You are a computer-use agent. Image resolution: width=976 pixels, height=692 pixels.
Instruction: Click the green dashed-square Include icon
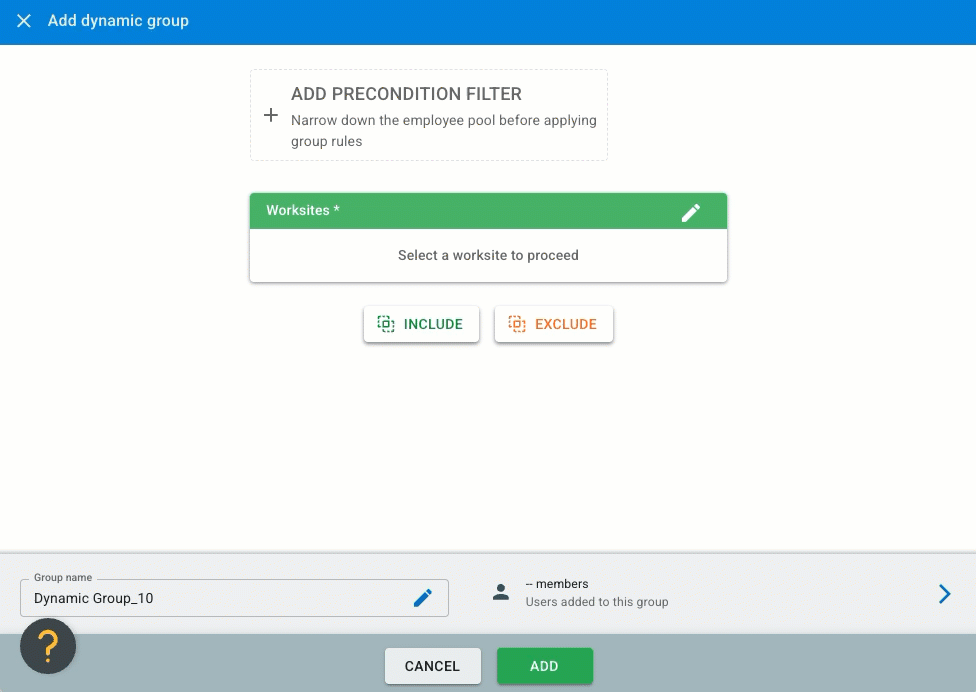tap(386, 324)
